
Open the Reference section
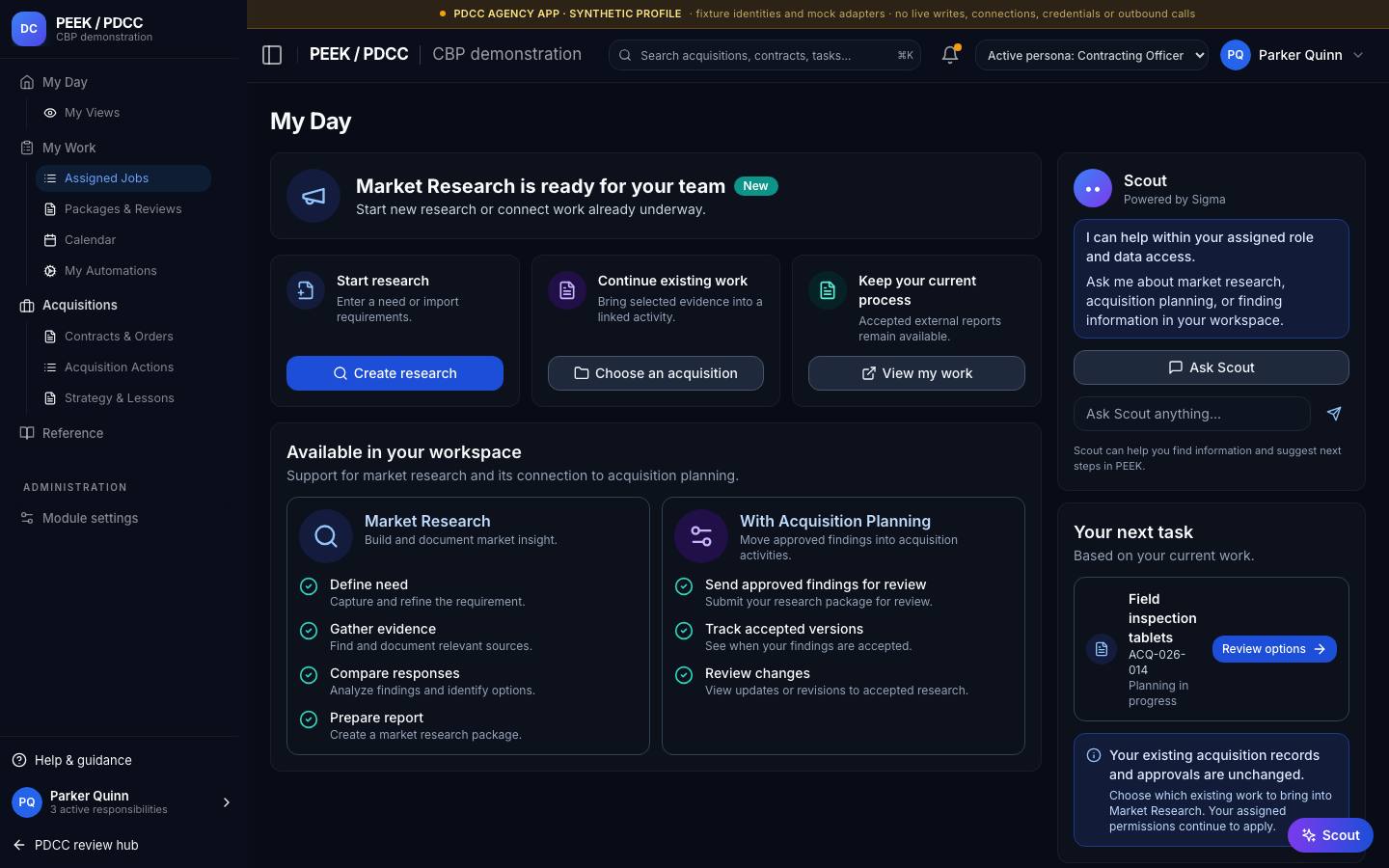tap(72, 433)
